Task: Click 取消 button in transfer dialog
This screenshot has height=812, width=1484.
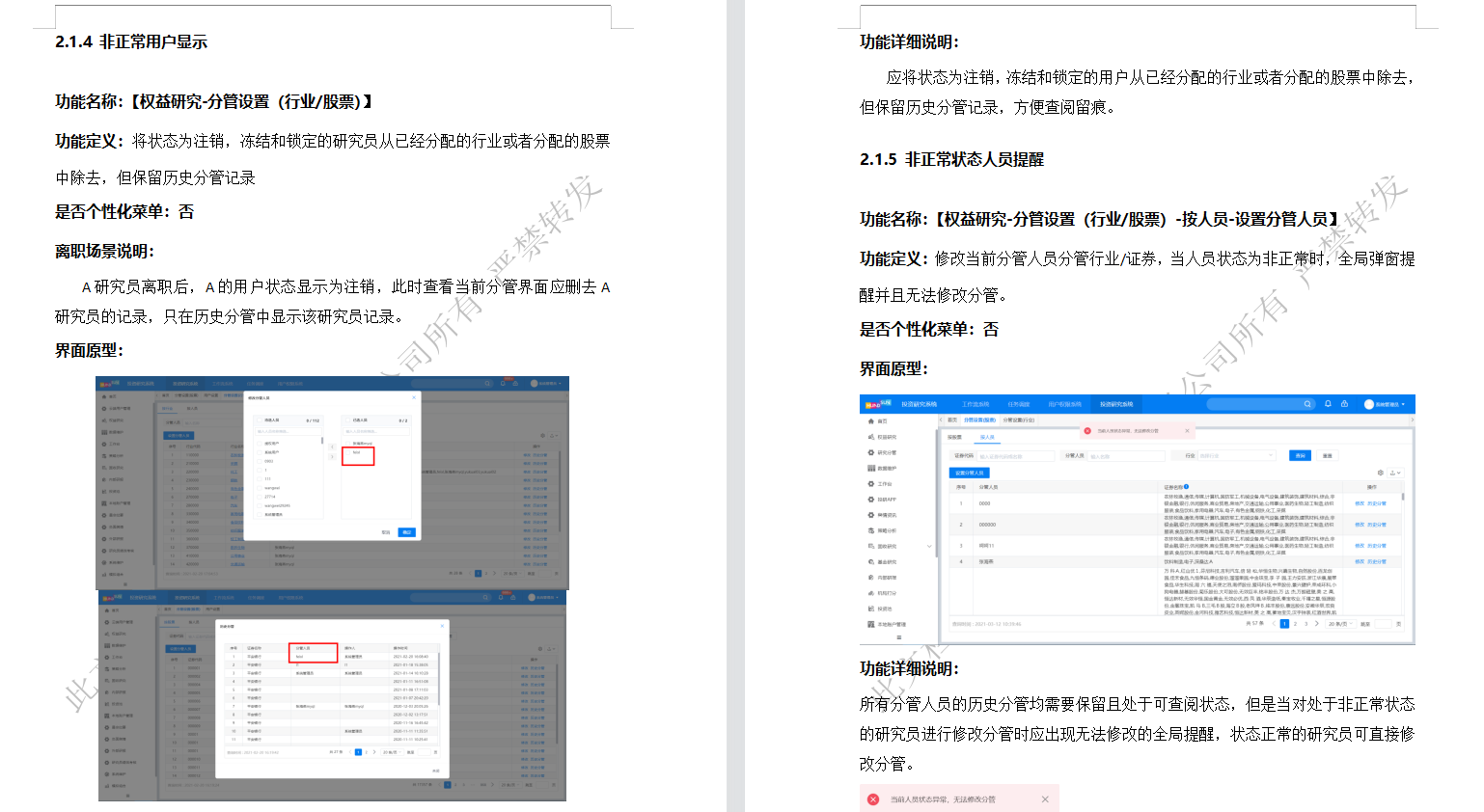Action: pos(386,532)
